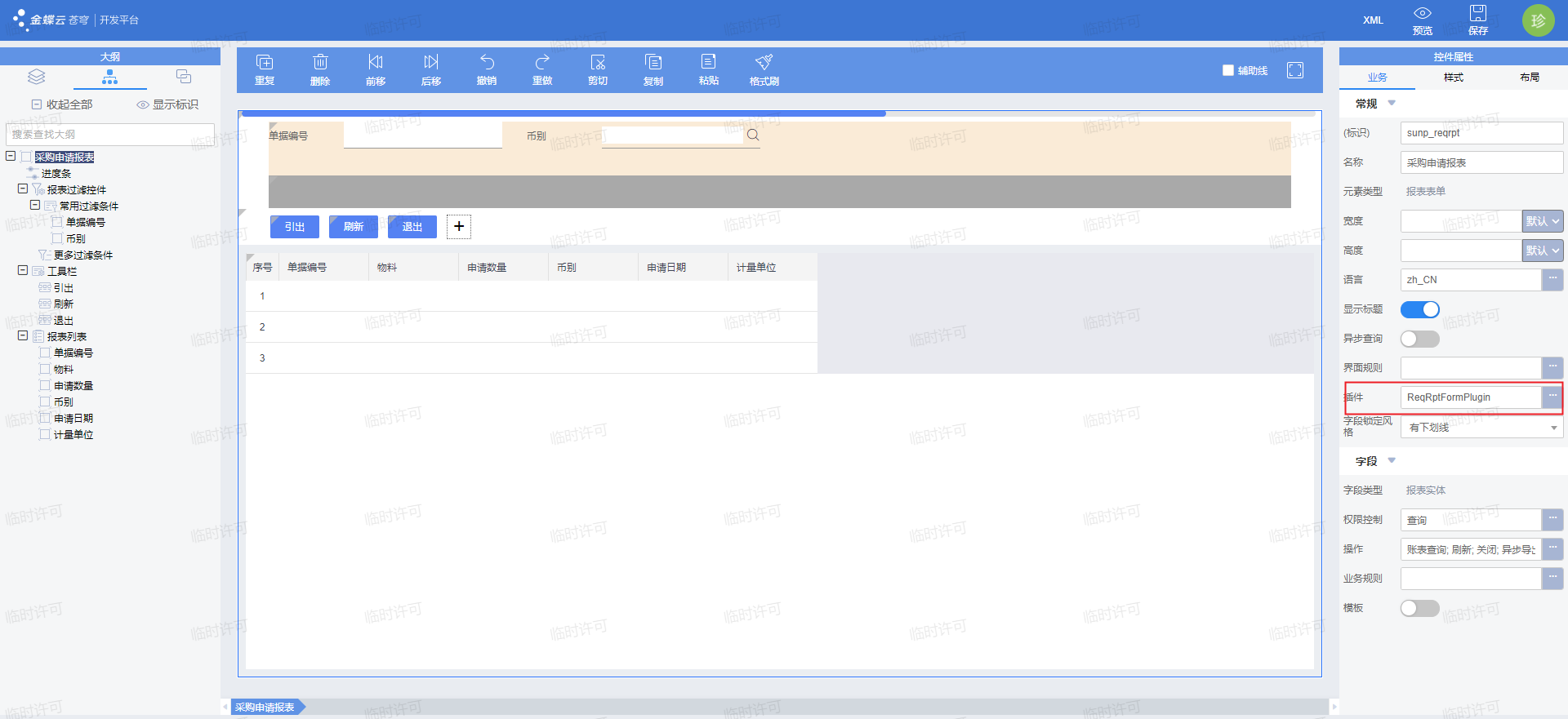Open the 宽度 unit dropdown
This screenshot has height=719, width=1568.
tap(1543, 221)
